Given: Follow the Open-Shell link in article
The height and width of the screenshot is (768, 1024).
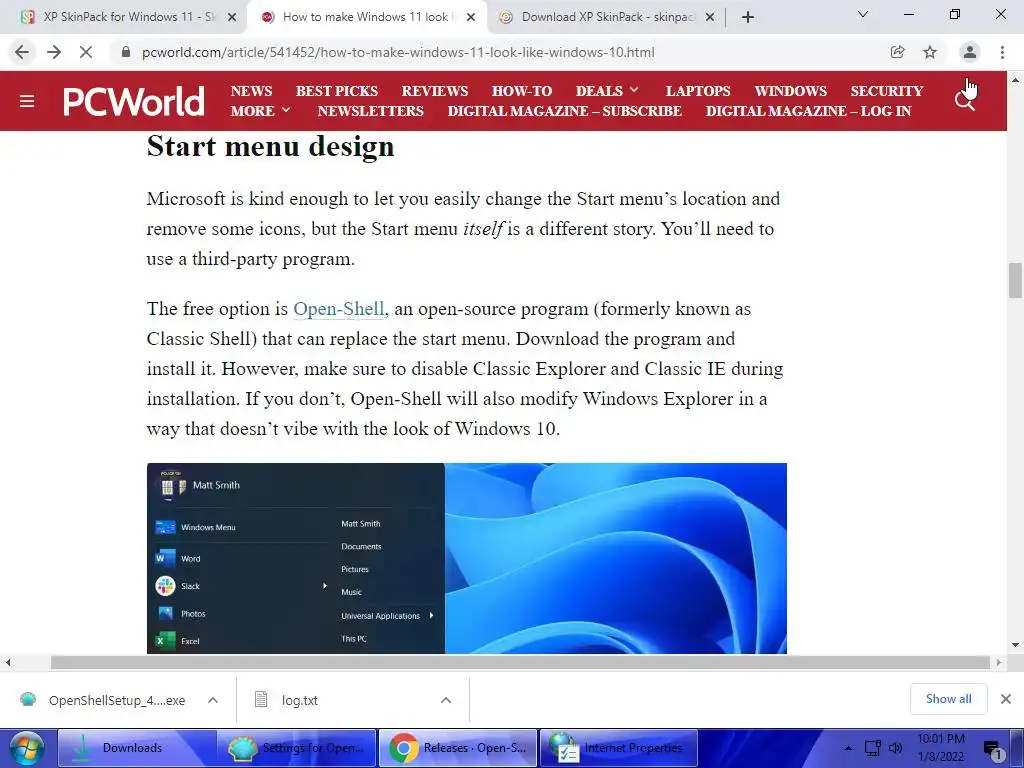Looking at the screenshot, I should (x=338, y=309).
